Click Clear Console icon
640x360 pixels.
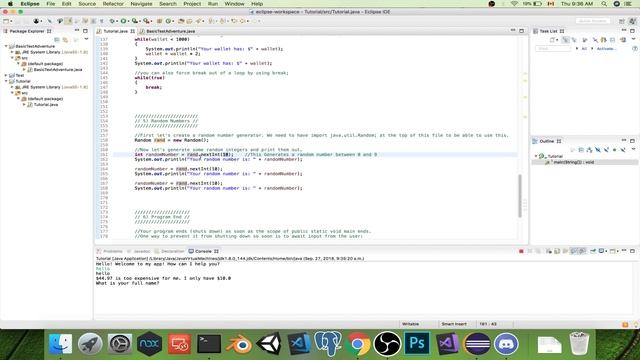click(549, 251)
